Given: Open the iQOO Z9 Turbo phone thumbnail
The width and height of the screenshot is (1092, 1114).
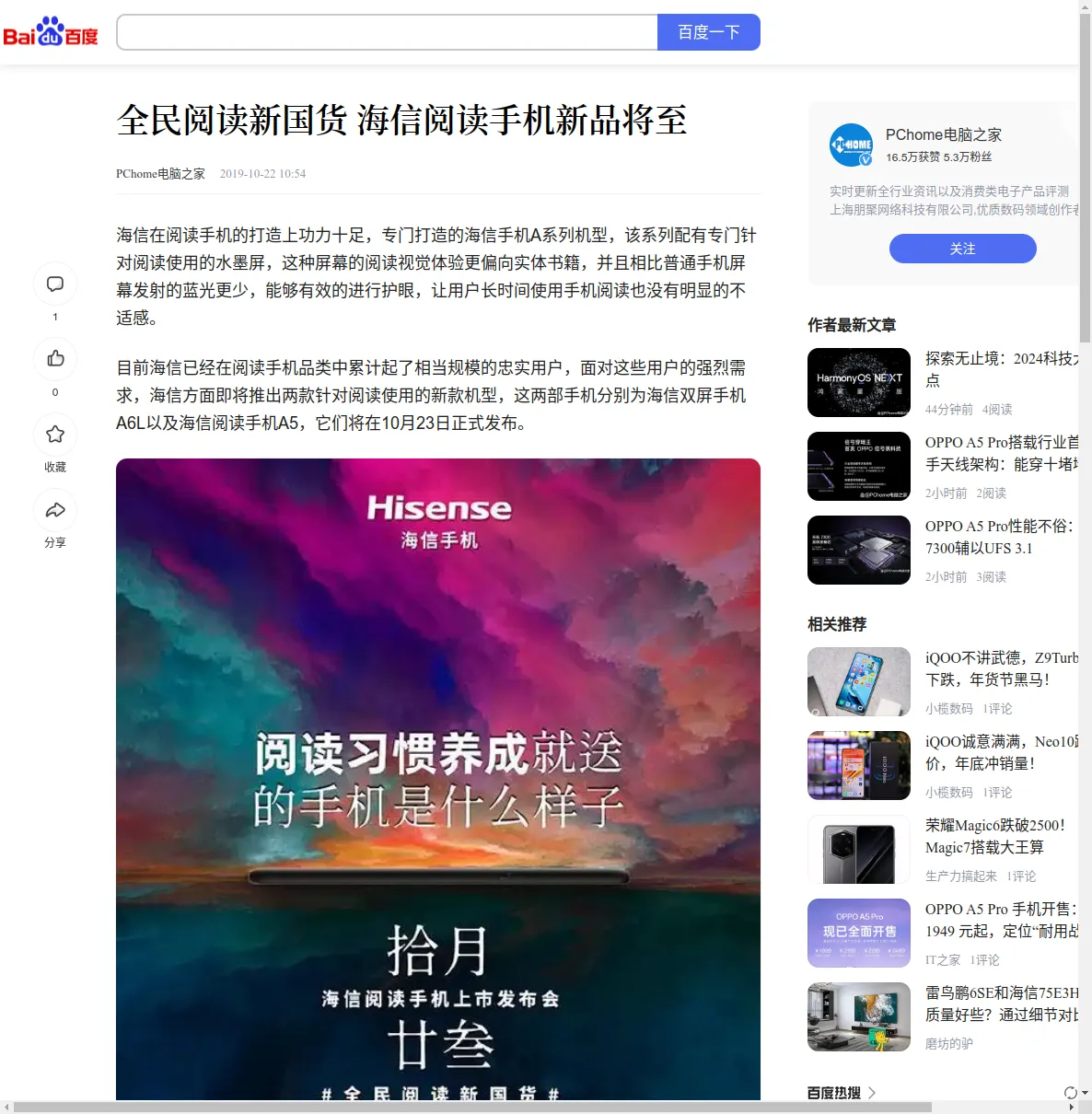Looking at the screenshot, I should (859, 681).
